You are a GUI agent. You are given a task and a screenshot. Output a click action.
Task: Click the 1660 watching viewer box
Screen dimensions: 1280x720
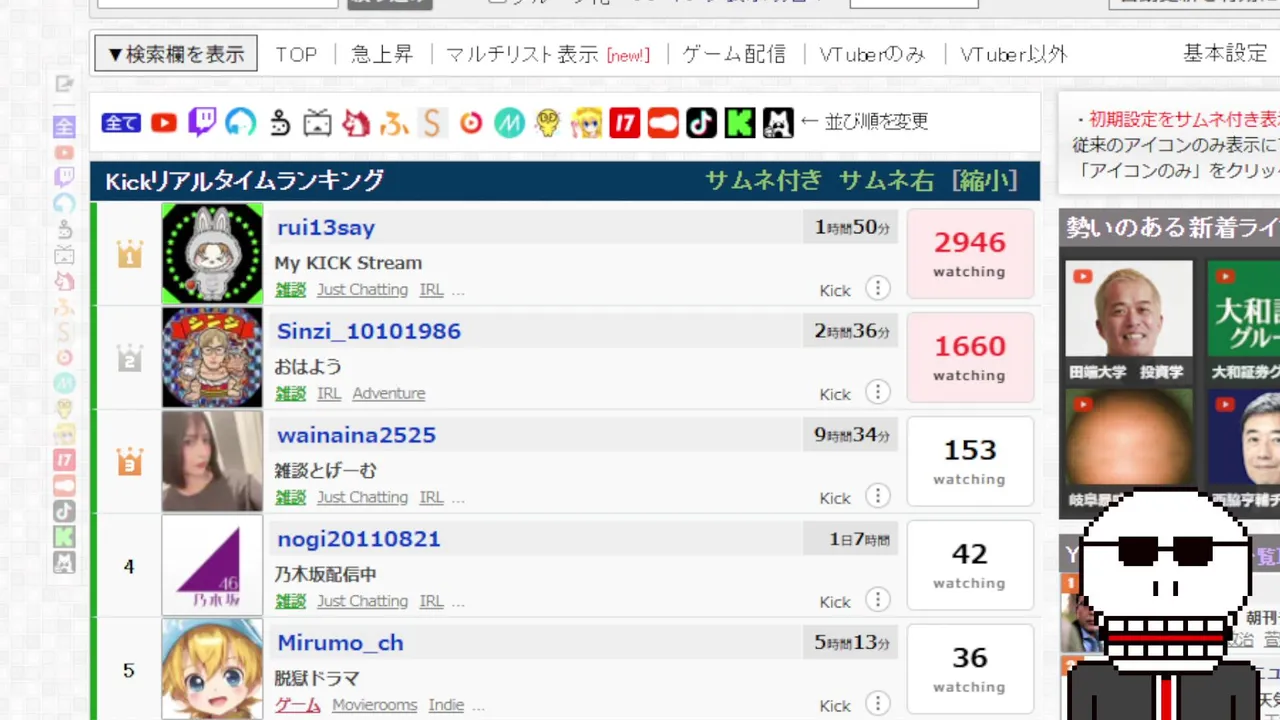point(970,358)
